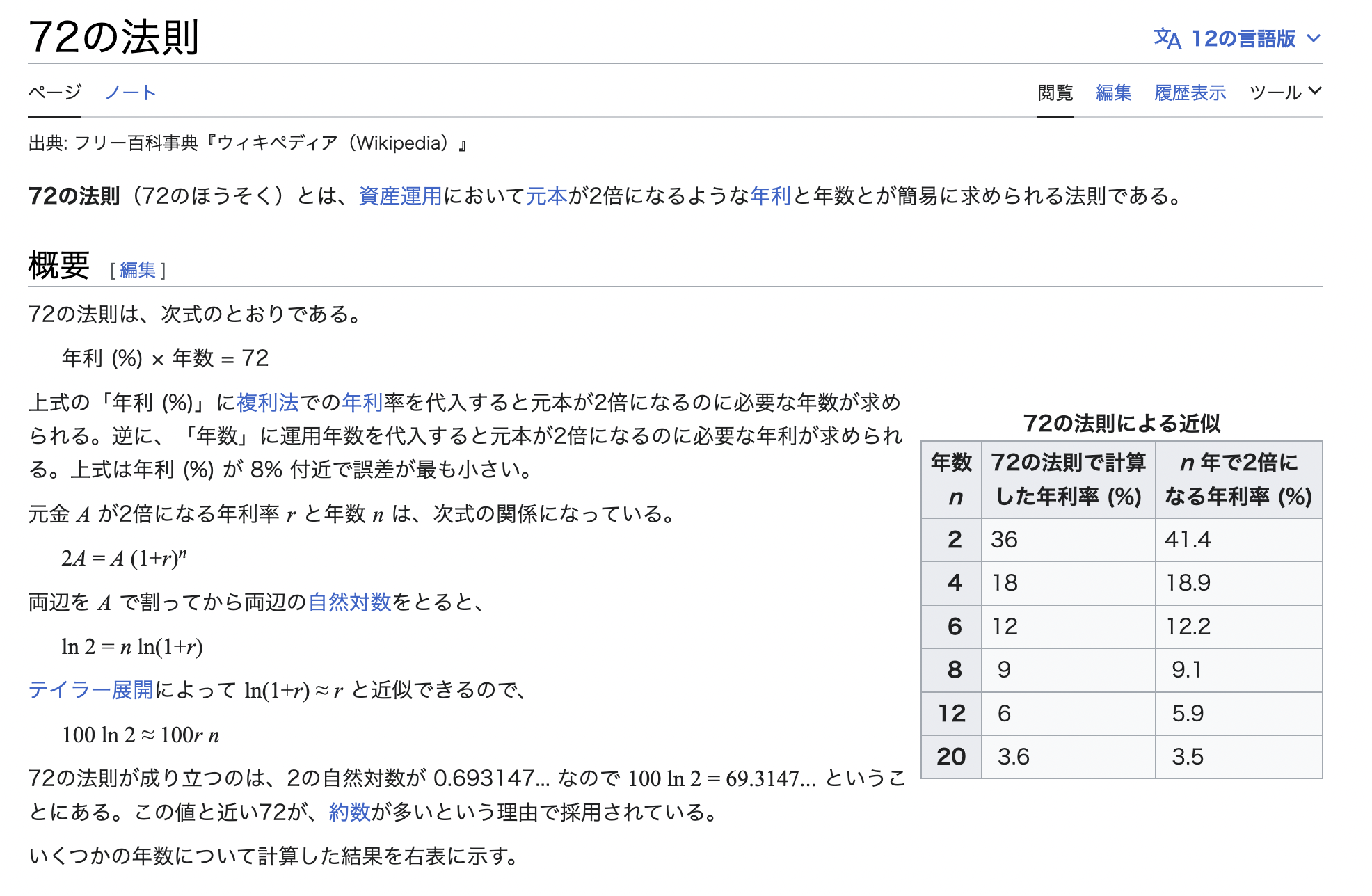Expand the ツール menu
The height and width of the screenshot is (896, 1372).
point(1285,92)
